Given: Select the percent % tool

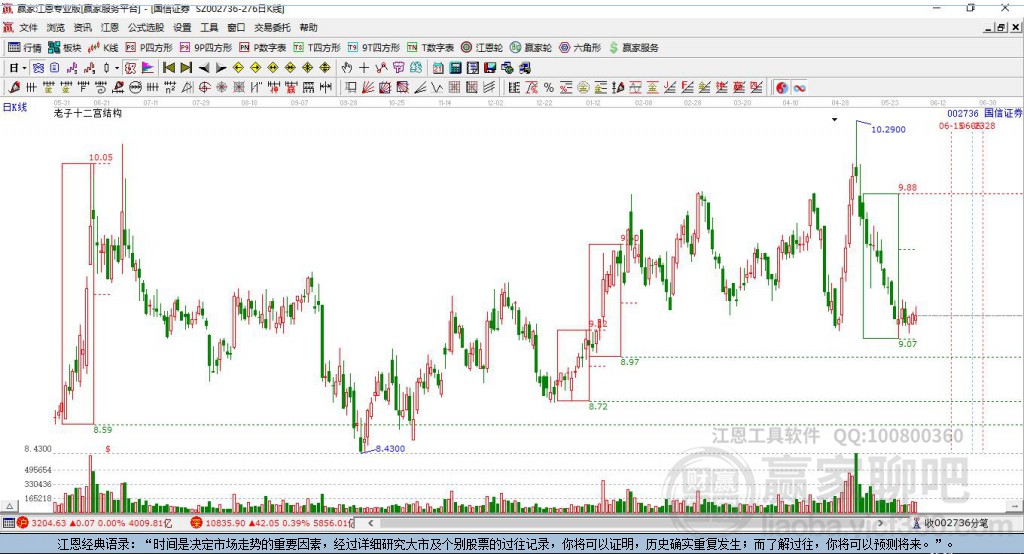Looking at the screenshot, I should (549, 88).
